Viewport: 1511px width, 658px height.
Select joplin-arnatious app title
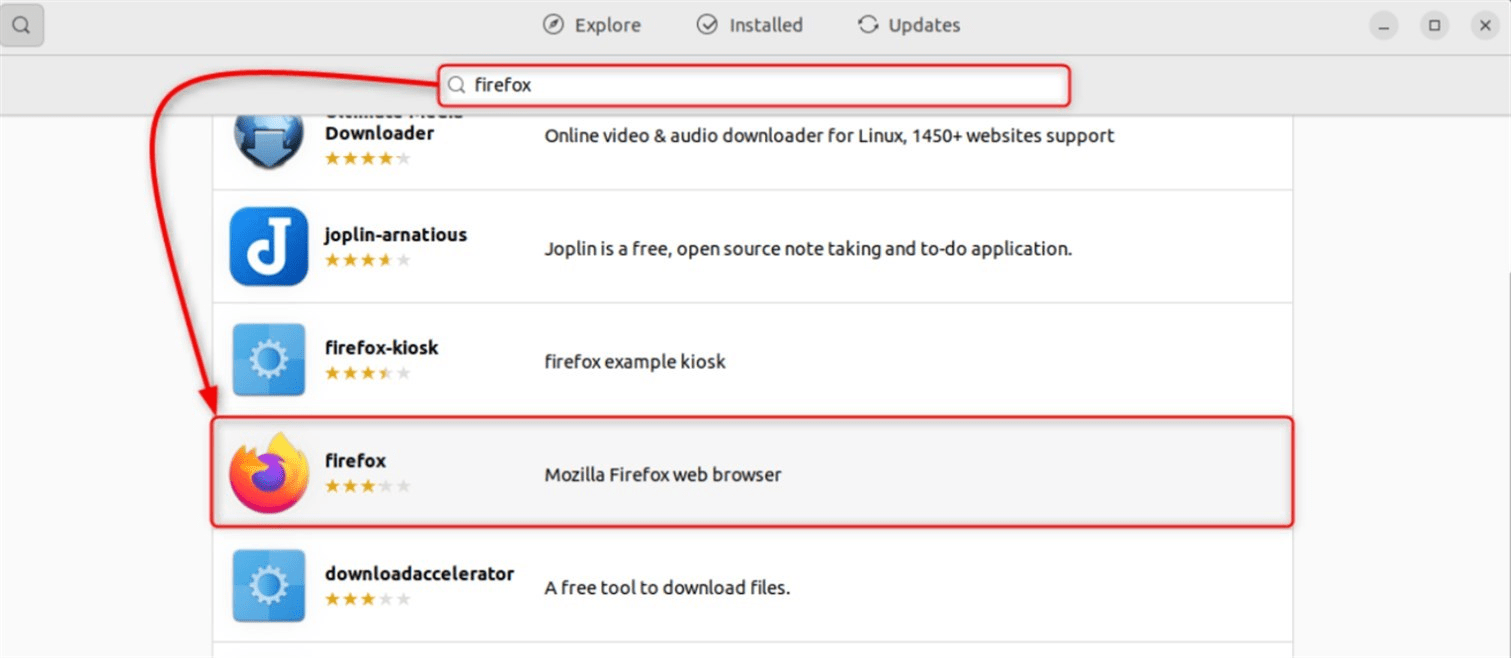[396, 235]
